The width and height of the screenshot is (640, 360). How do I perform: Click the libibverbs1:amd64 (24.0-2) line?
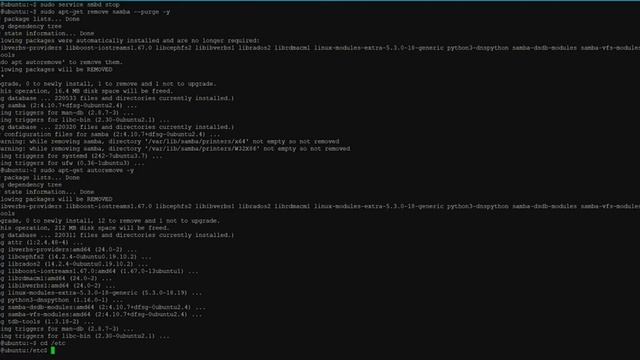58,286
